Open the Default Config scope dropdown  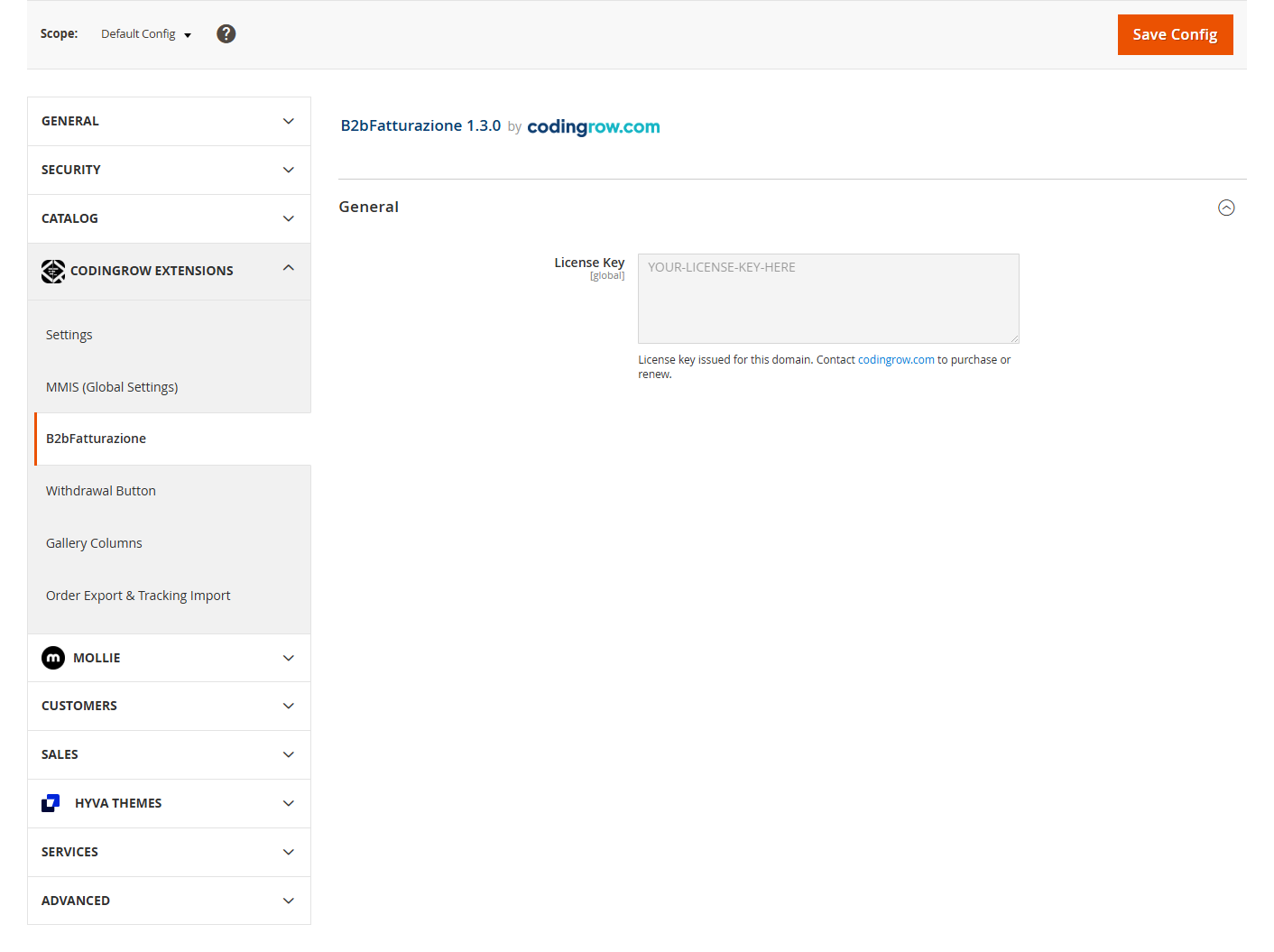(146, 34)
